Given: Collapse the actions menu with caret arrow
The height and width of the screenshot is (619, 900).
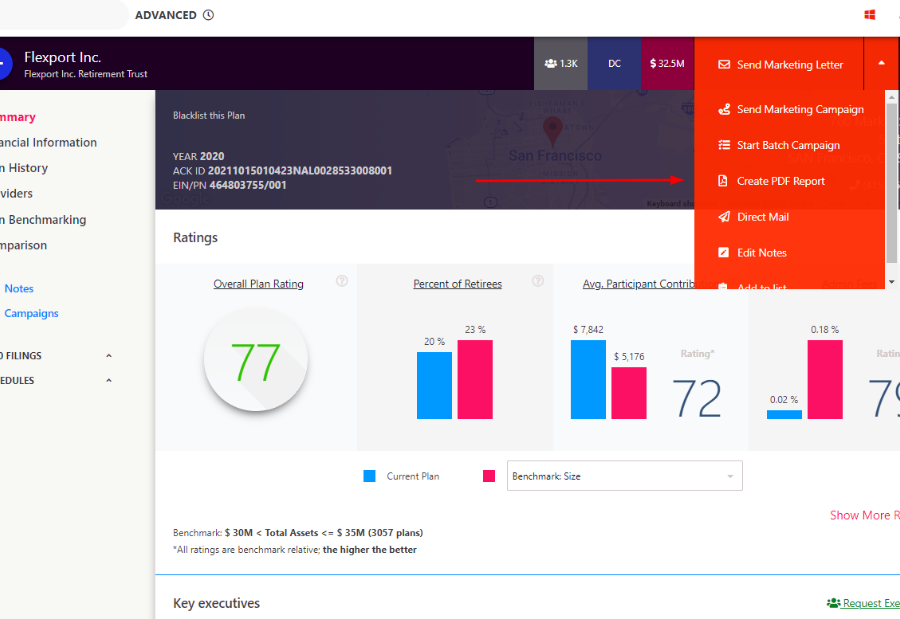Looking at the screenshot, I should pyautogui.click(x=881, y=63).
